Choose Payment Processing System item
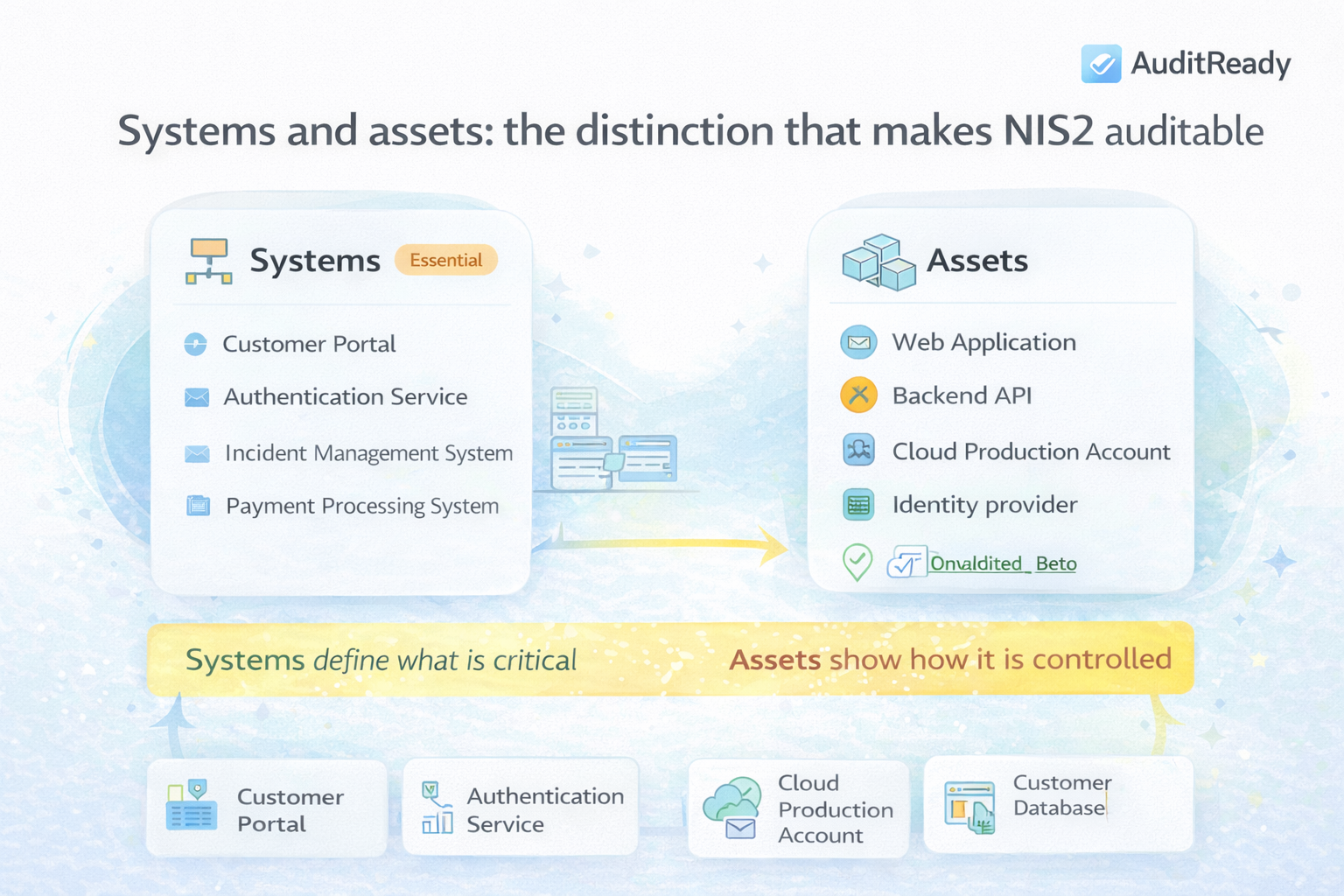The width and height of the screenshot is (1344, 896). 361,507
